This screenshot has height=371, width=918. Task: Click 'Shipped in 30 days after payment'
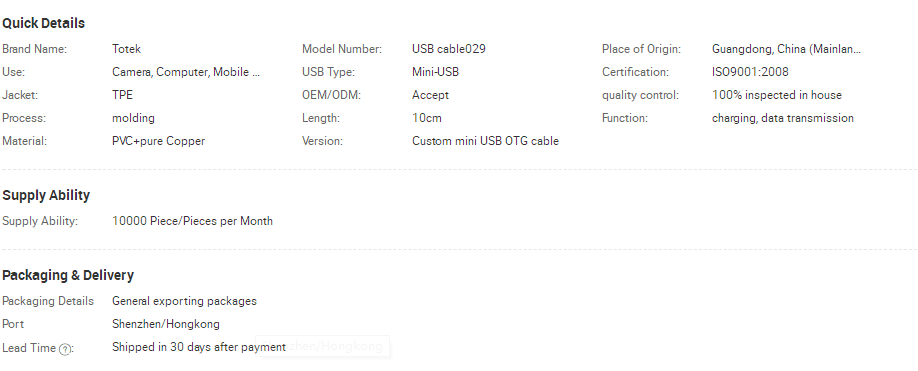tap(199, 347)
